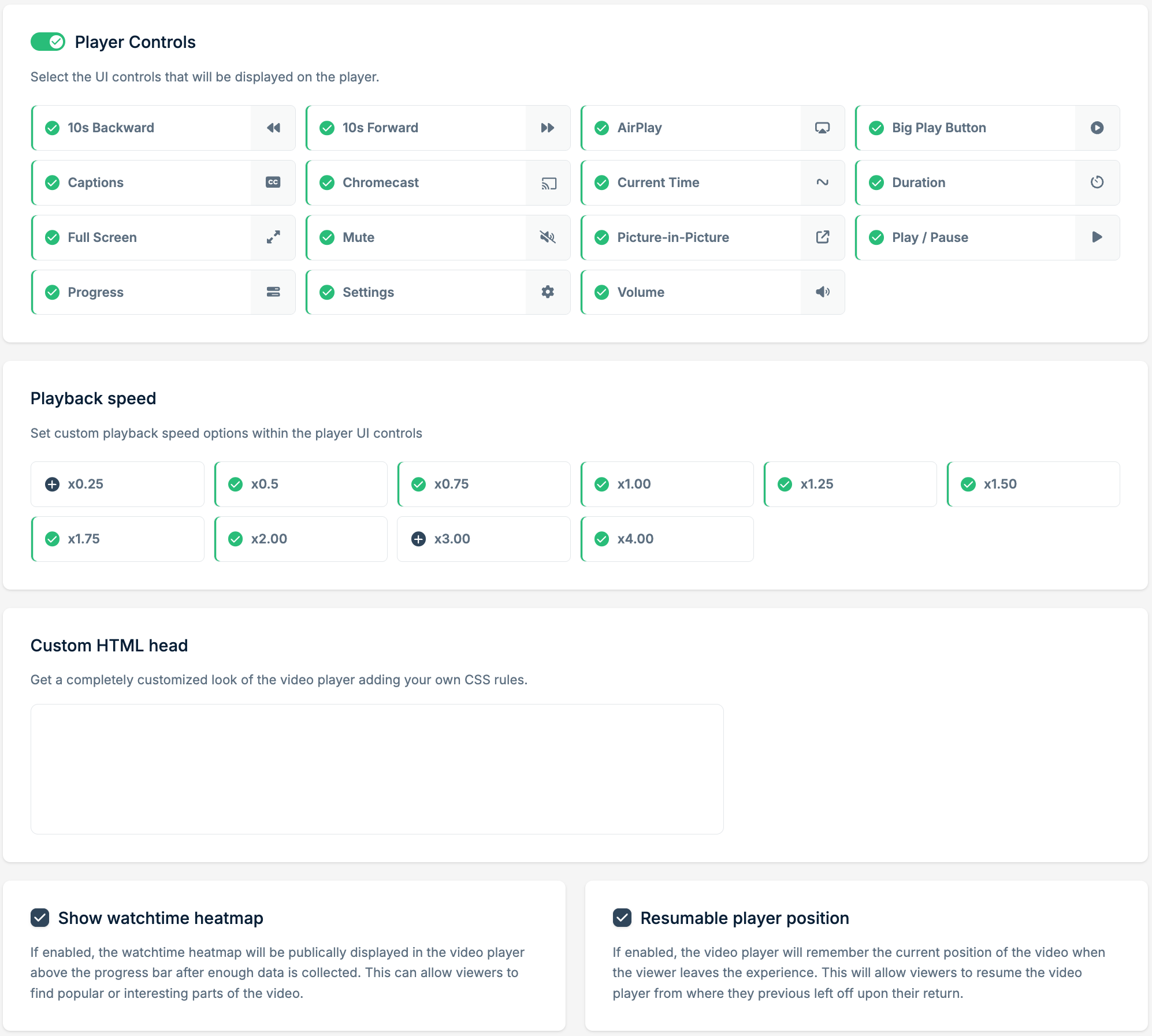Click the AirPlay screen icon
This screenshot has height=1036, width=1152.
[822, 128]
